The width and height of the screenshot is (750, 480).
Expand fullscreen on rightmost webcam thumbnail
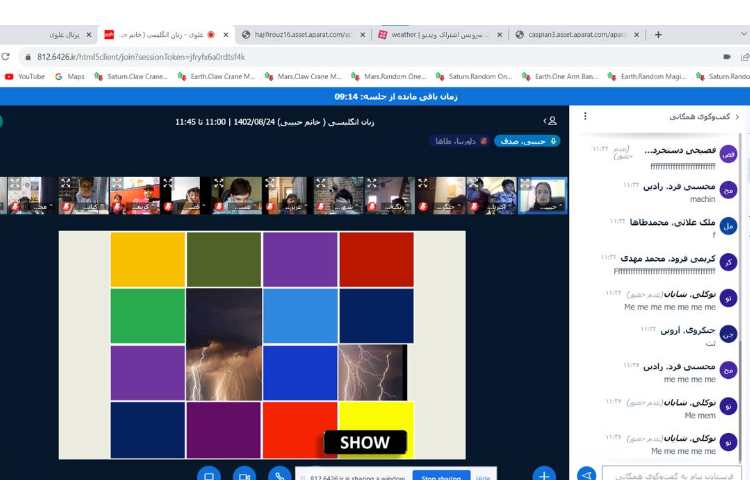[x=526, y=183]
